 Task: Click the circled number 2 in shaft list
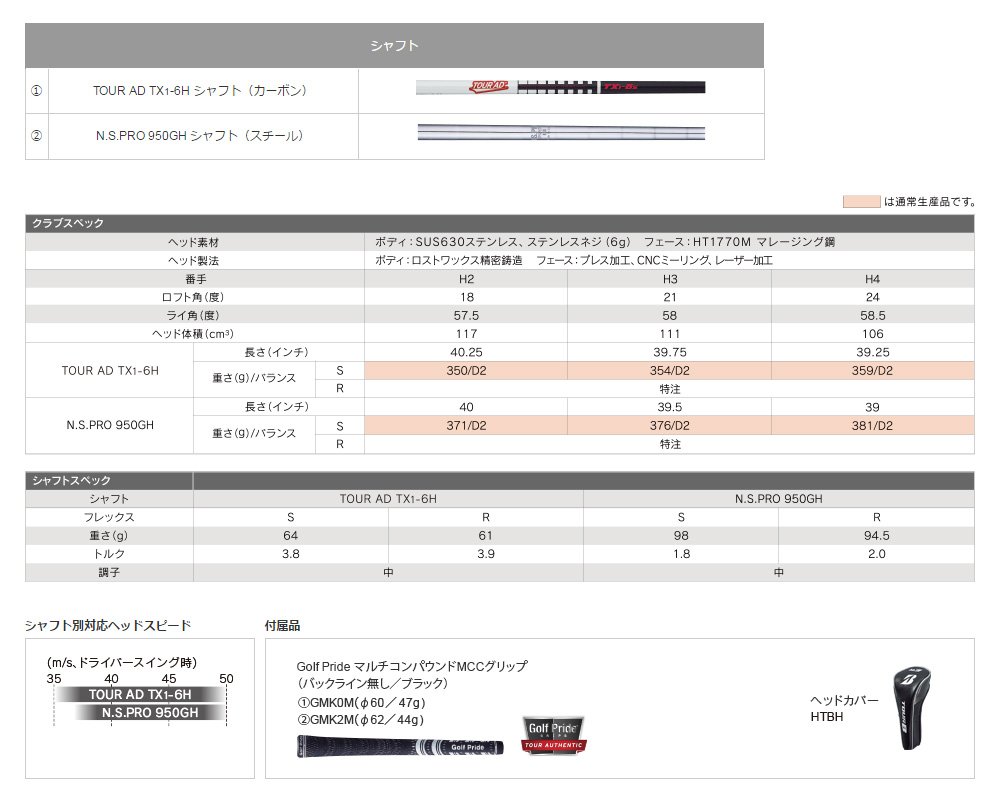[36, 135]
